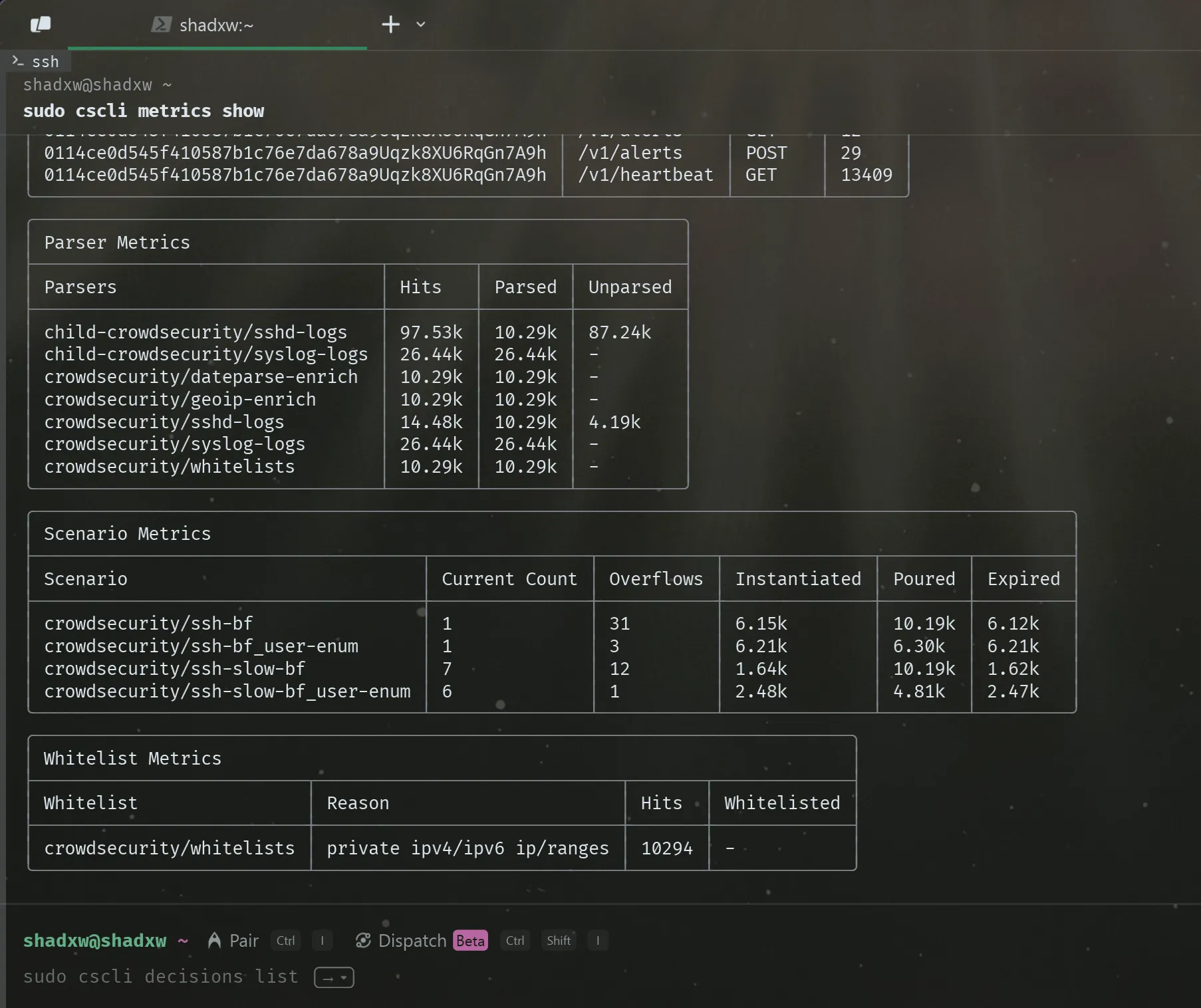This screenshot has height=1008, width=1201.
Task: Expand the new tab options chevron
Action: click(x=420, y=25)
